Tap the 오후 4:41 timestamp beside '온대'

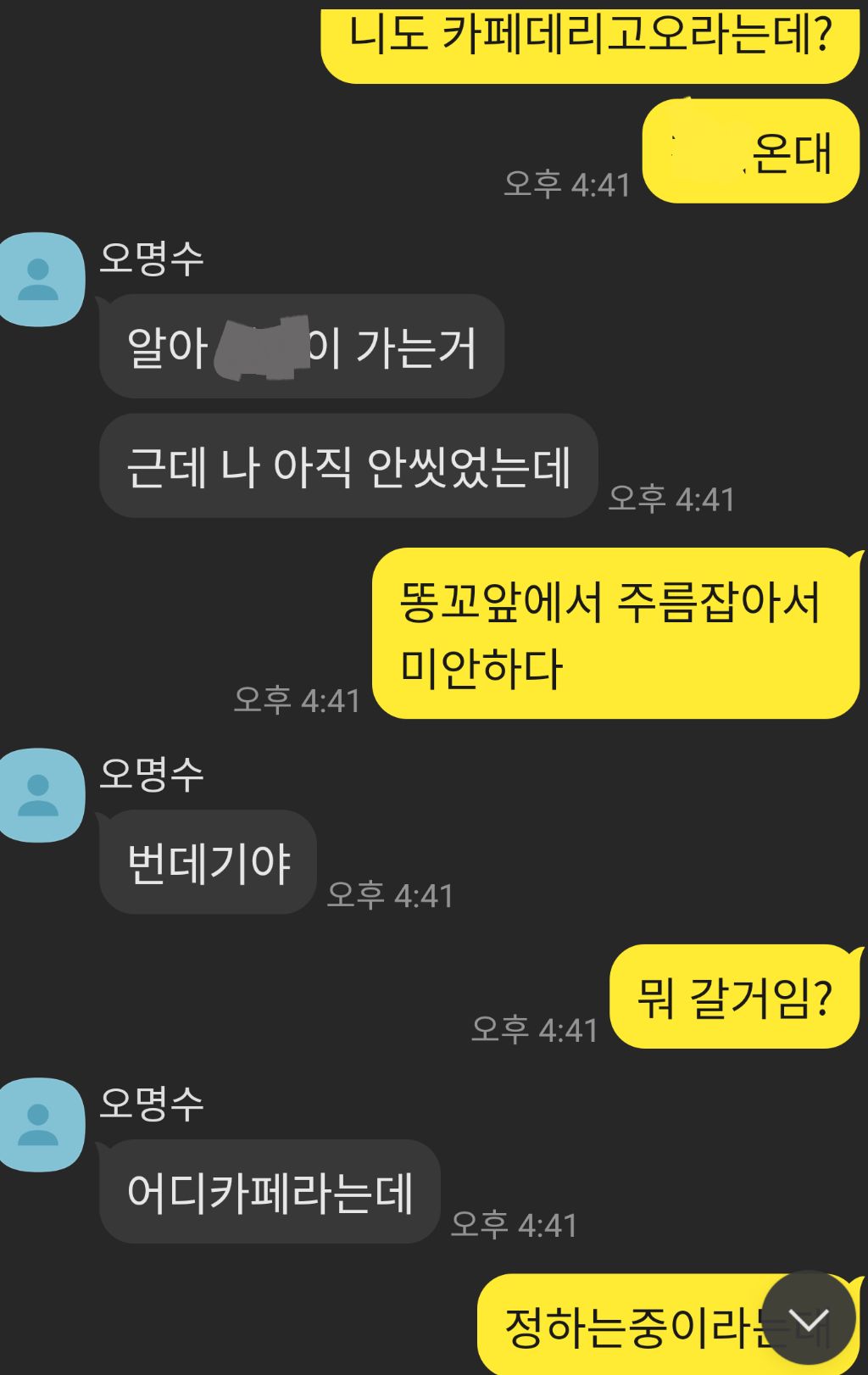pos(567,184)
